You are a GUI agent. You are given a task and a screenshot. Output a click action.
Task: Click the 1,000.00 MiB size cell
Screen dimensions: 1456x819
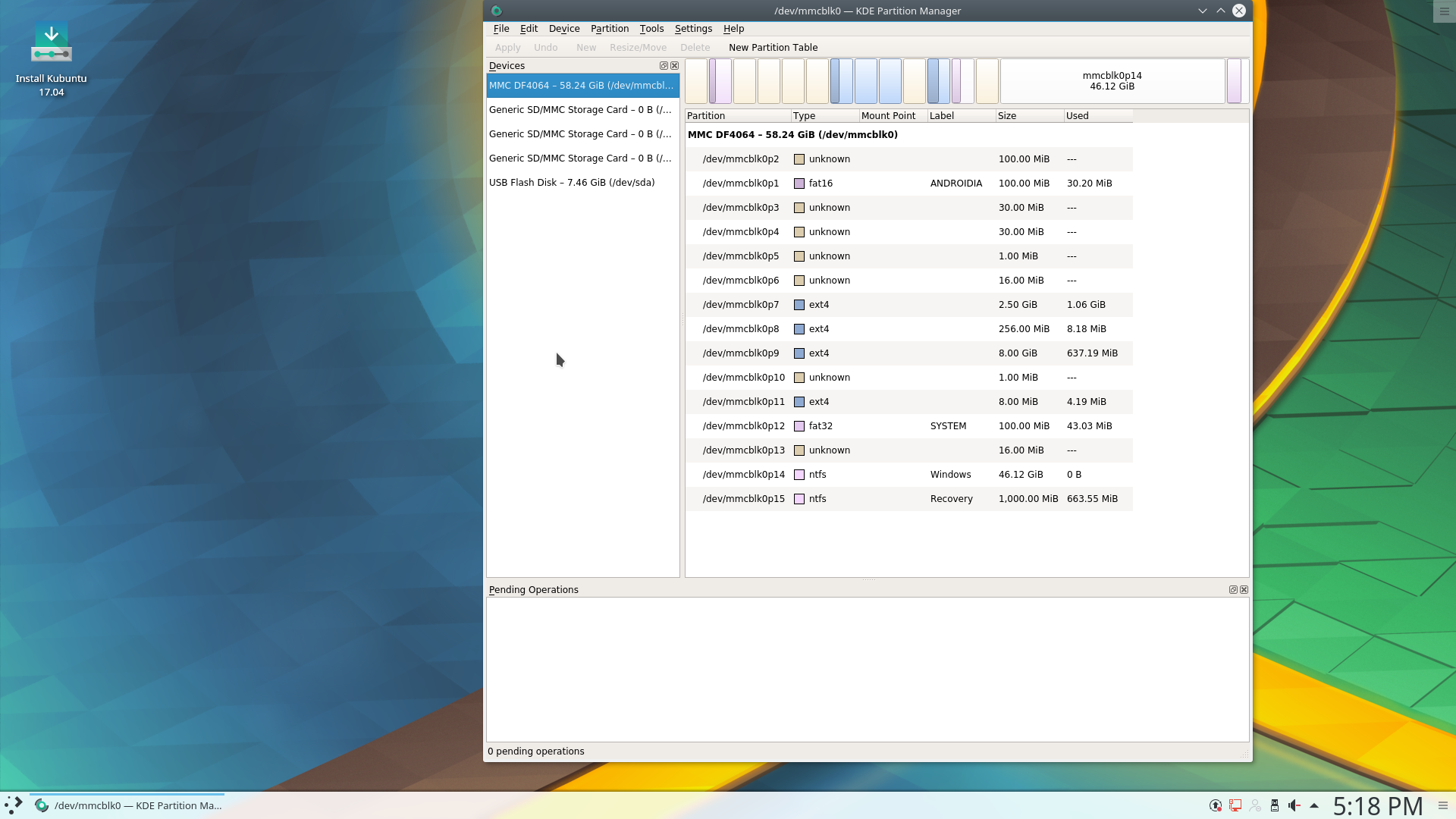coord(1028,499)
